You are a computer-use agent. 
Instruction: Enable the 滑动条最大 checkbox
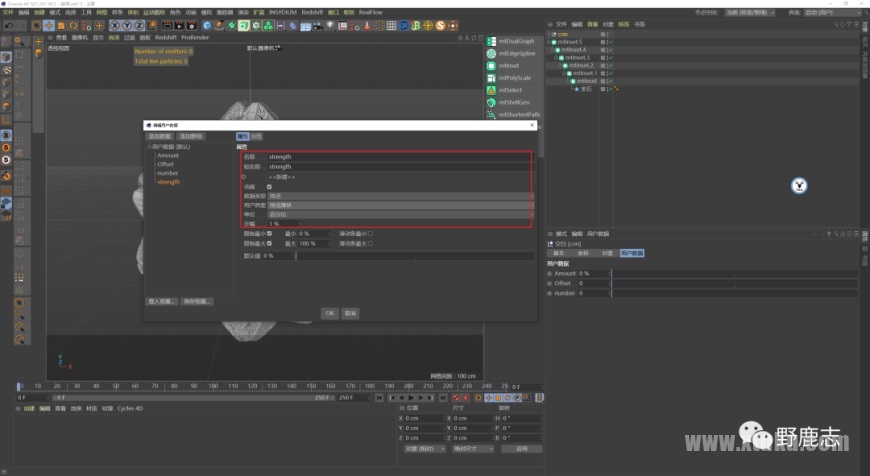[370, 244]
